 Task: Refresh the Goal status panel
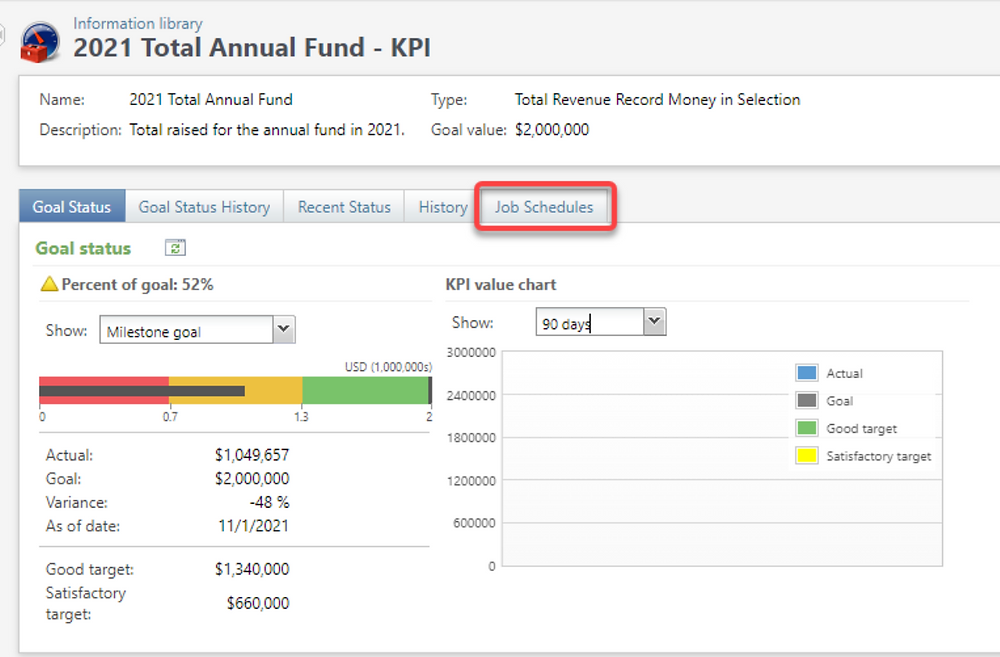point(175,247)
